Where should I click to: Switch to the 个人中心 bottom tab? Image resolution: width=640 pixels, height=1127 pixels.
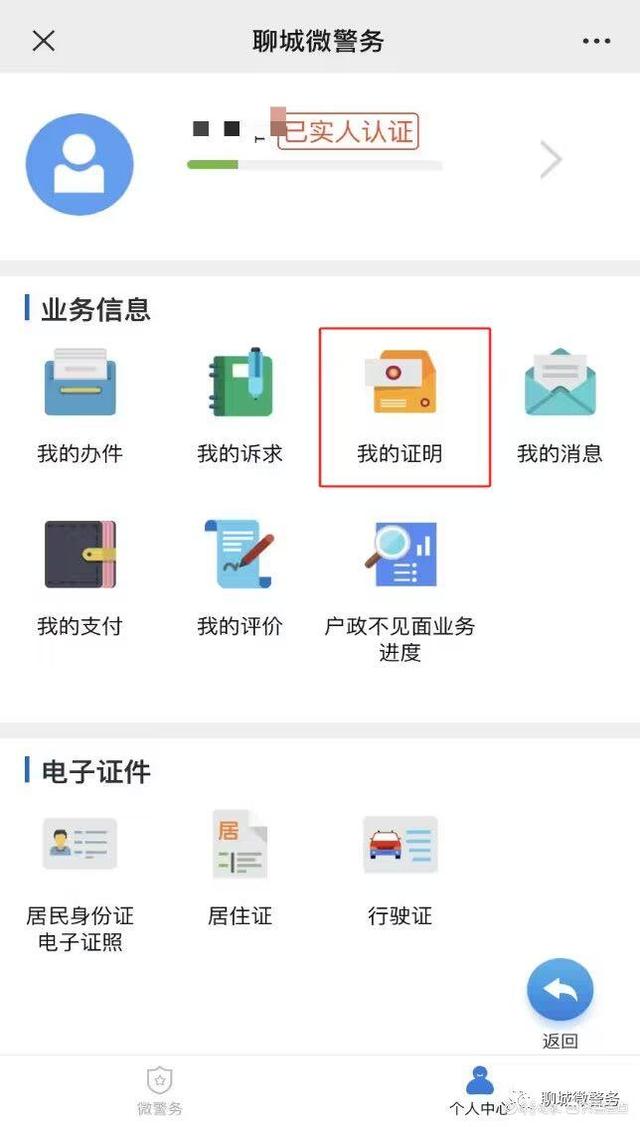coord(480,1091)
